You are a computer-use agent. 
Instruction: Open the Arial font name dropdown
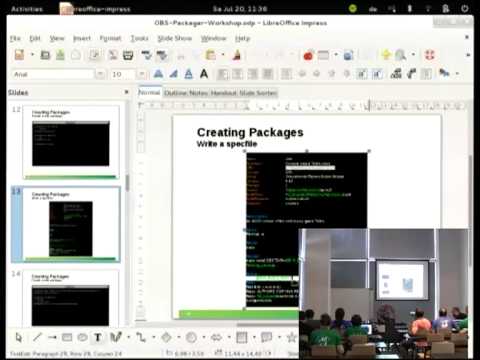coord(100,74)
